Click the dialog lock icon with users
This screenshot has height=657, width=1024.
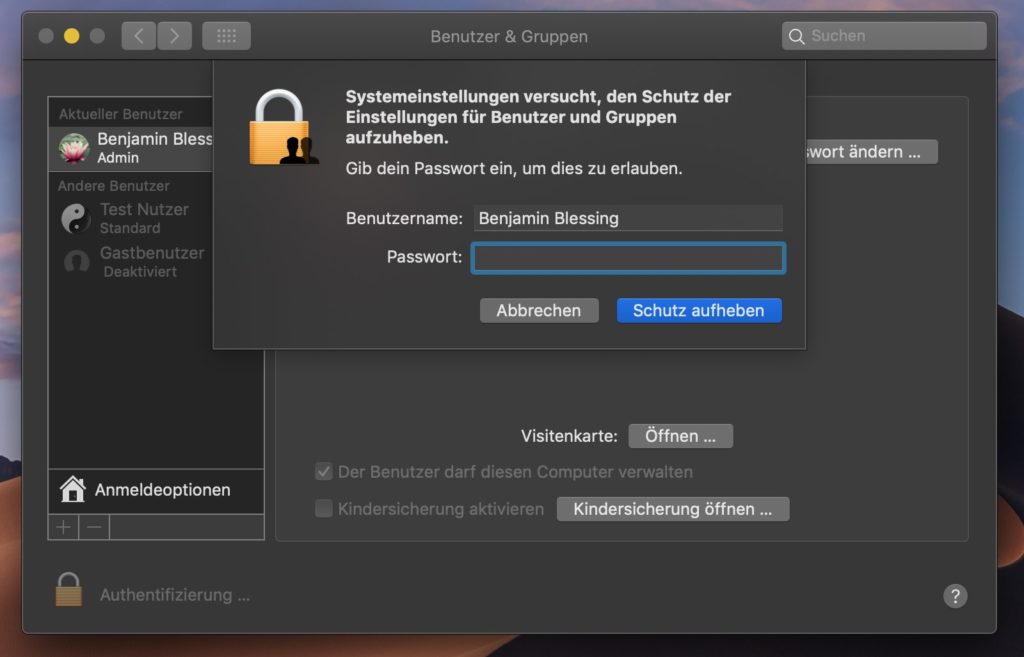pyautogui.click(x=282, y=127)
